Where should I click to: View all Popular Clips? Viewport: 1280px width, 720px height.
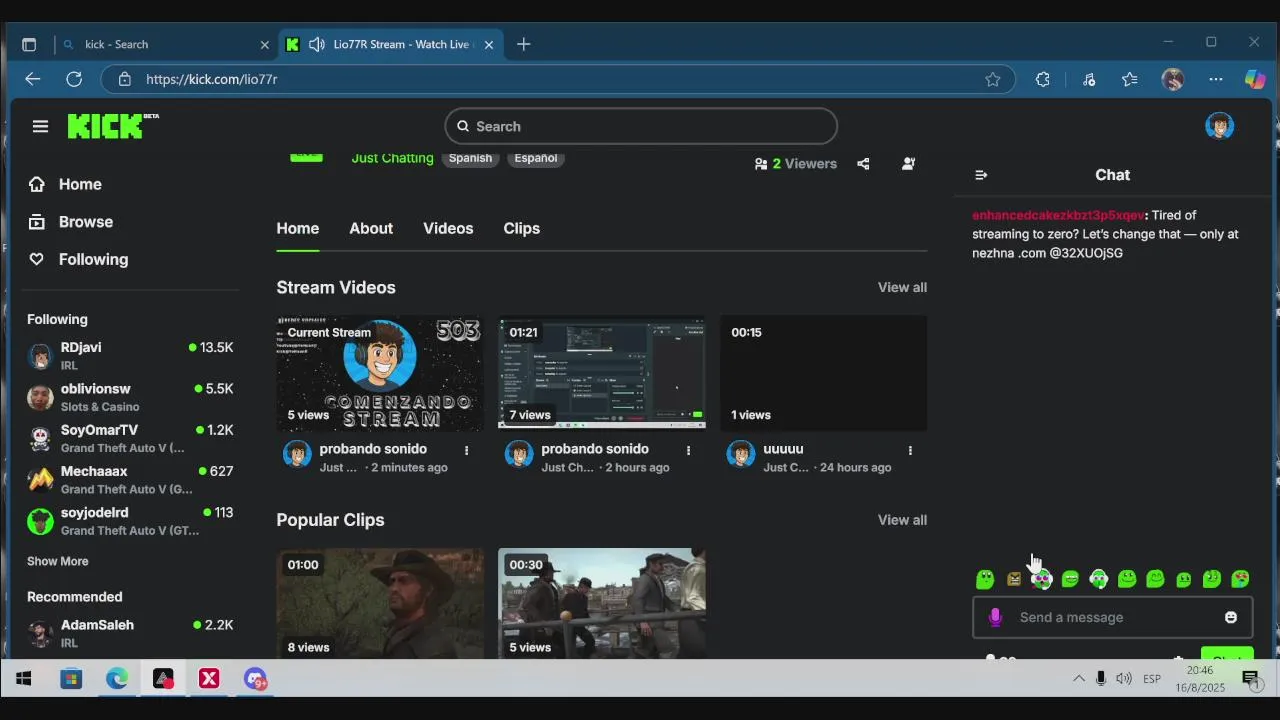pos(902,520)
